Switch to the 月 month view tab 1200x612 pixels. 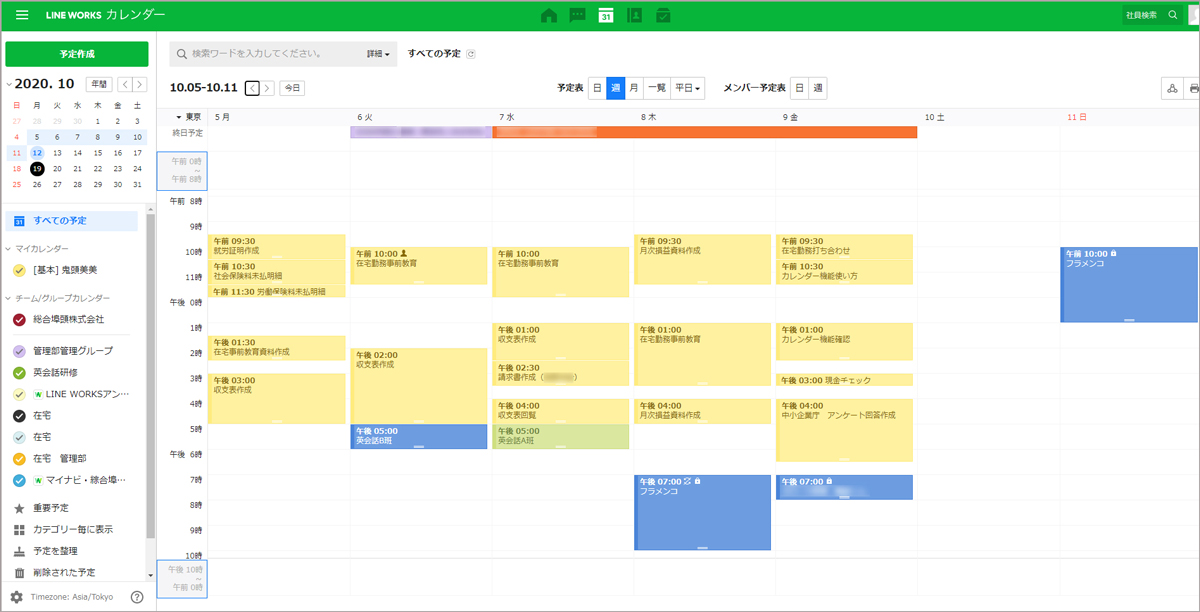point(633,88)
